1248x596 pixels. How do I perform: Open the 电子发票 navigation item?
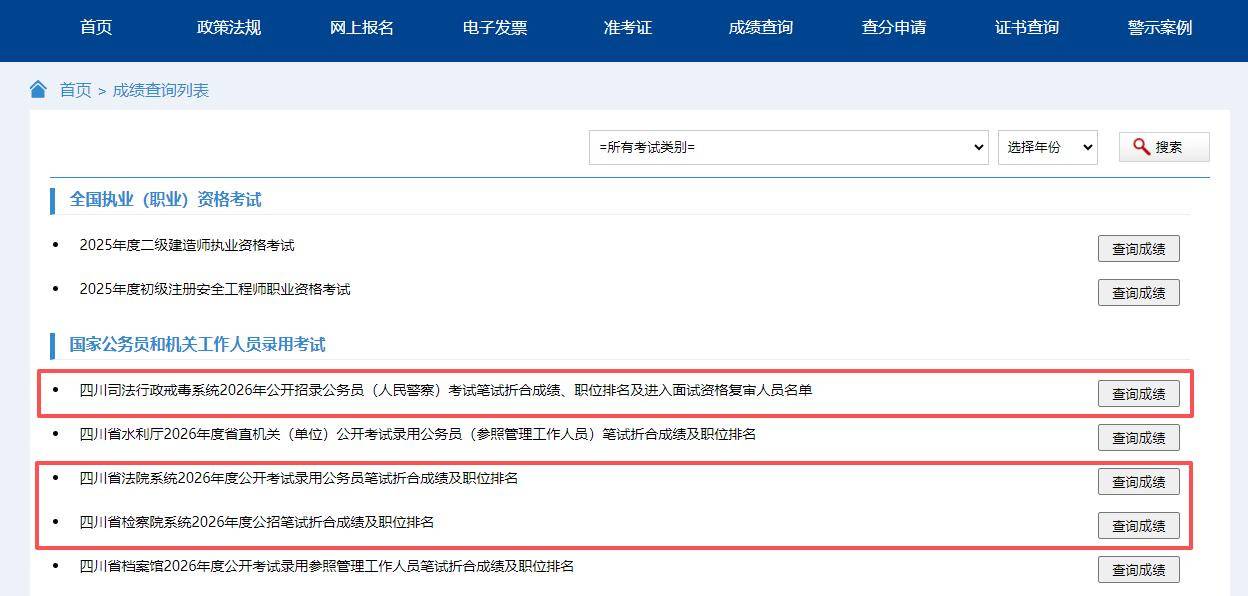click(x=495, y=28)
